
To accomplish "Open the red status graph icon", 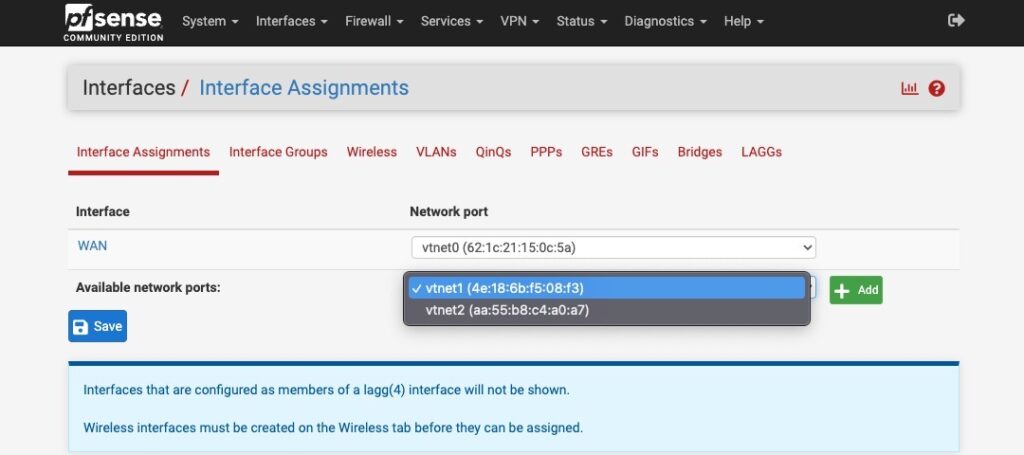I will [x=910, y=88].
